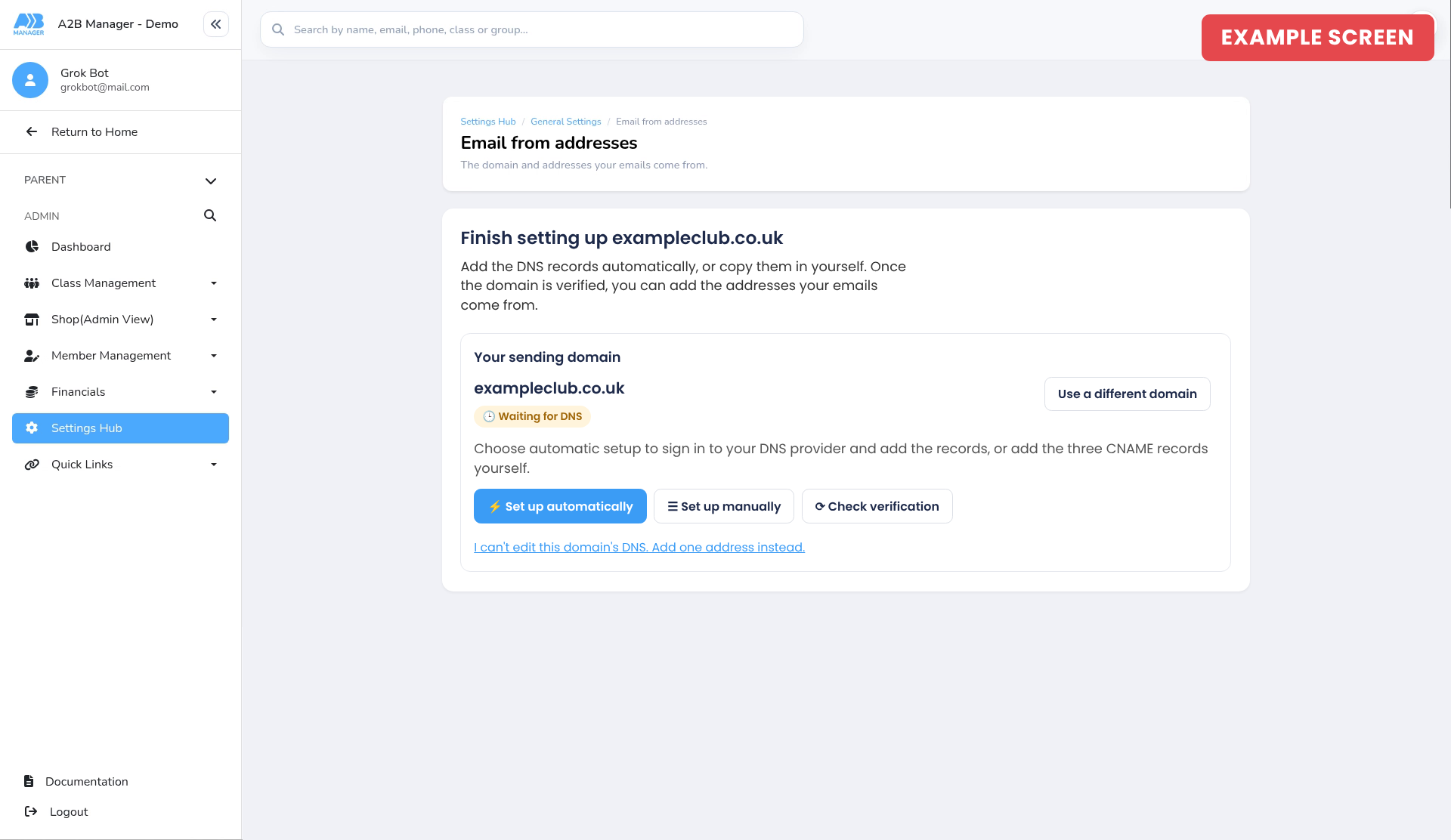This screenshot has width=1451, height=840.
Task: Open the Dashboard menu item
Action: pyautogui.click(x=120, y=247)
